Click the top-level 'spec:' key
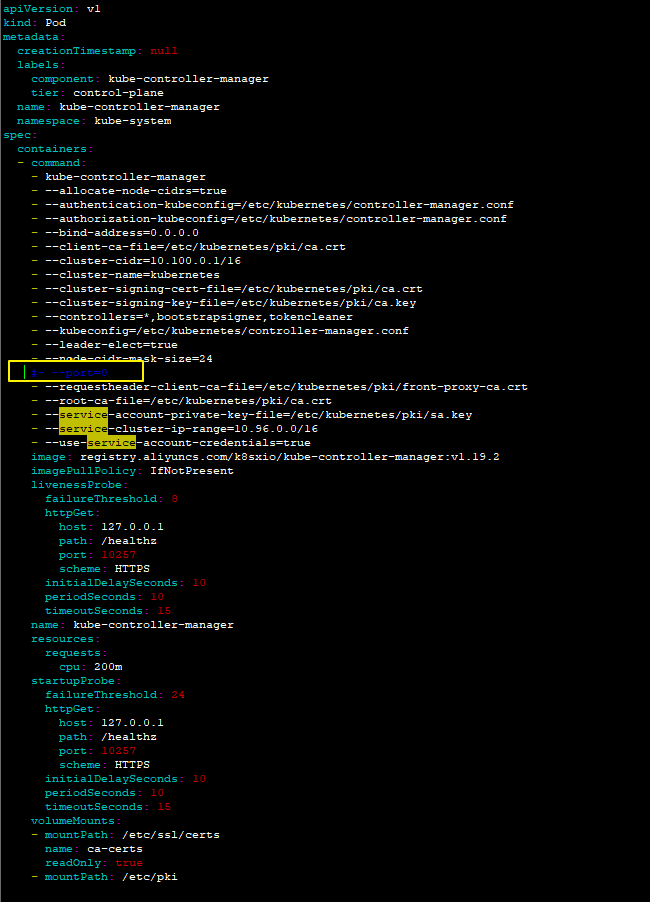This screenshot has height=902, width=650. 20,135
